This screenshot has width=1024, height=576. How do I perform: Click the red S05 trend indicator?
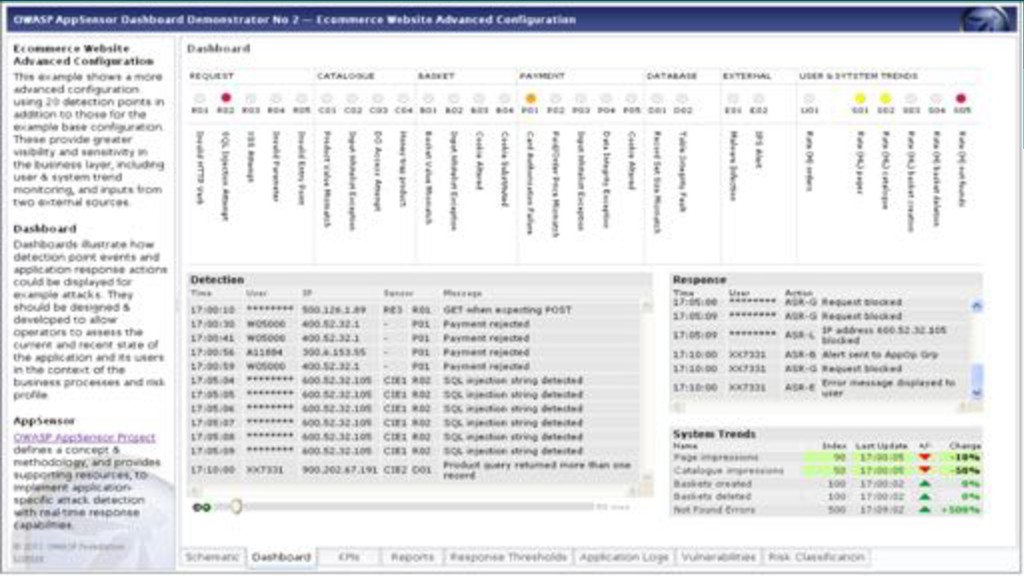[x=961, y=98]
